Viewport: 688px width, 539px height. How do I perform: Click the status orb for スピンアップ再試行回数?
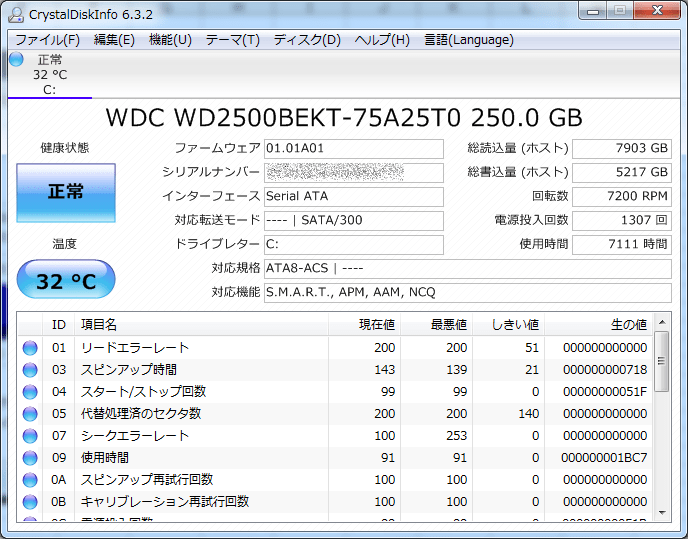coord(30,480)
